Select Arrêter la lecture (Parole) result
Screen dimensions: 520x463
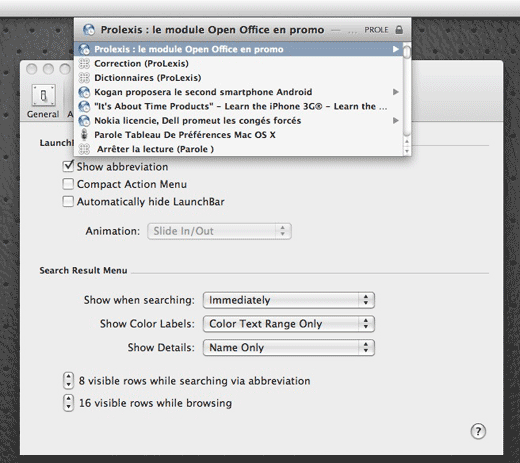(238, 149)
